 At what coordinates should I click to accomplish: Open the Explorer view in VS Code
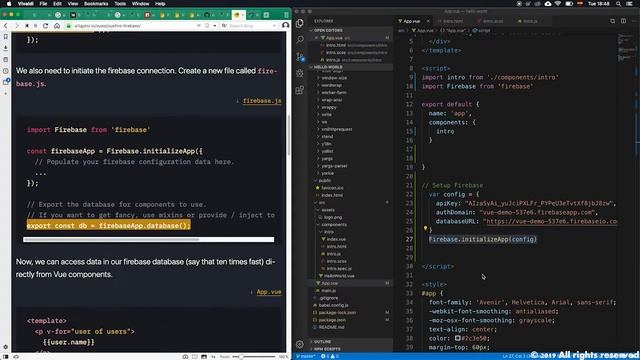300,23
